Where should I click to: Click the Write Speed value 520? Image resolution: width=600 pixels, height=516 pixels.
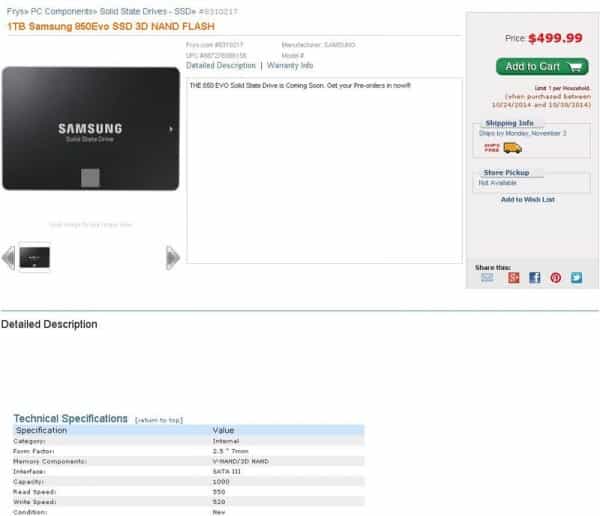click(x=219, y=501)
